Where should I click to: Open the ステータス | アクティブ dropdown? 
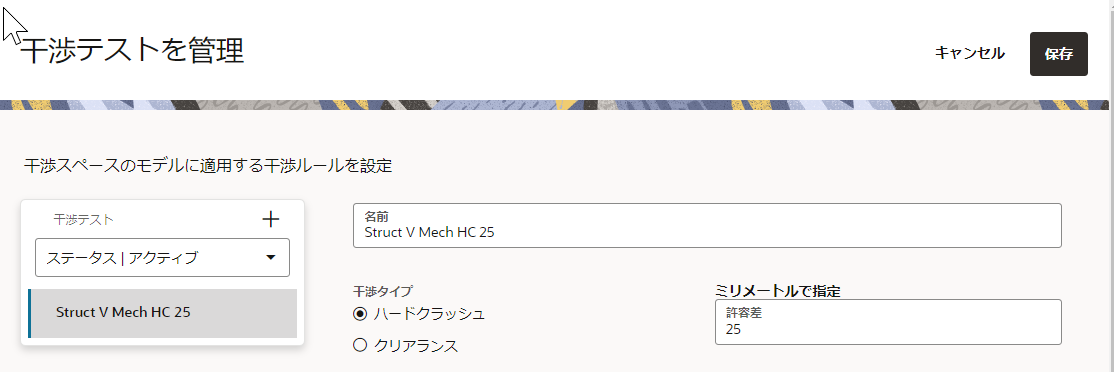click(x=163, y=257)
